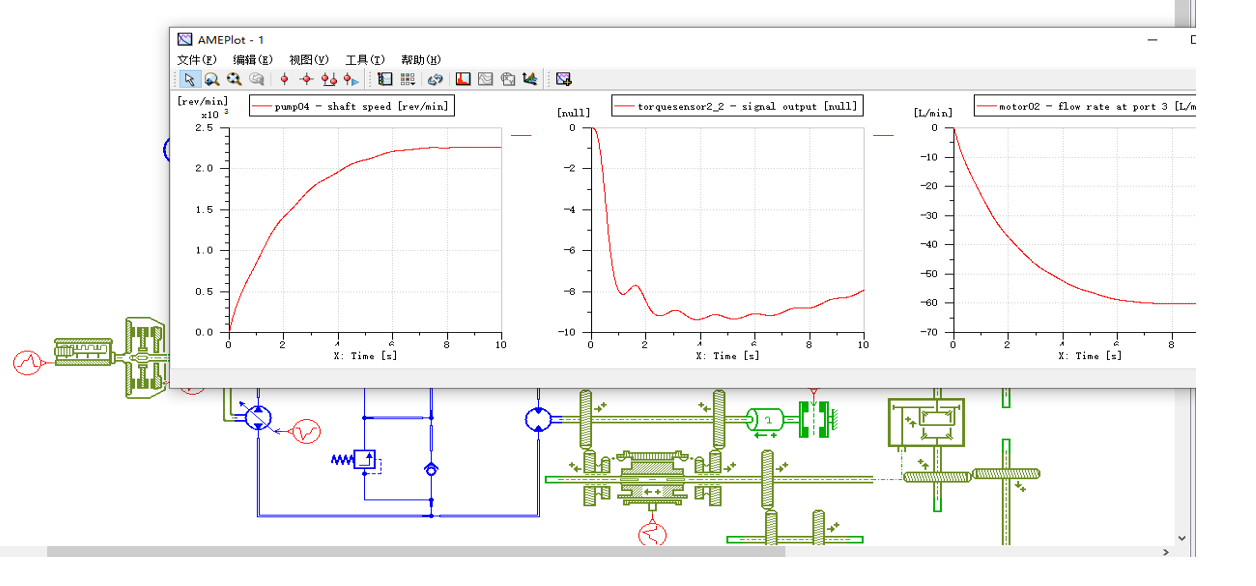The width and height of the screenshot is (1256, 586).
Task: Select the blue check valve
Action: coord(431,469)
